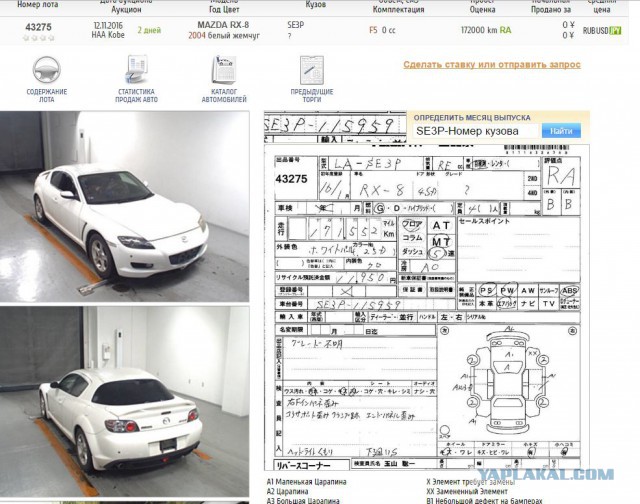Click the 'Каталог автомобилей' label
The width and height of the screenshot is (640, 504).
coord(224,95)
